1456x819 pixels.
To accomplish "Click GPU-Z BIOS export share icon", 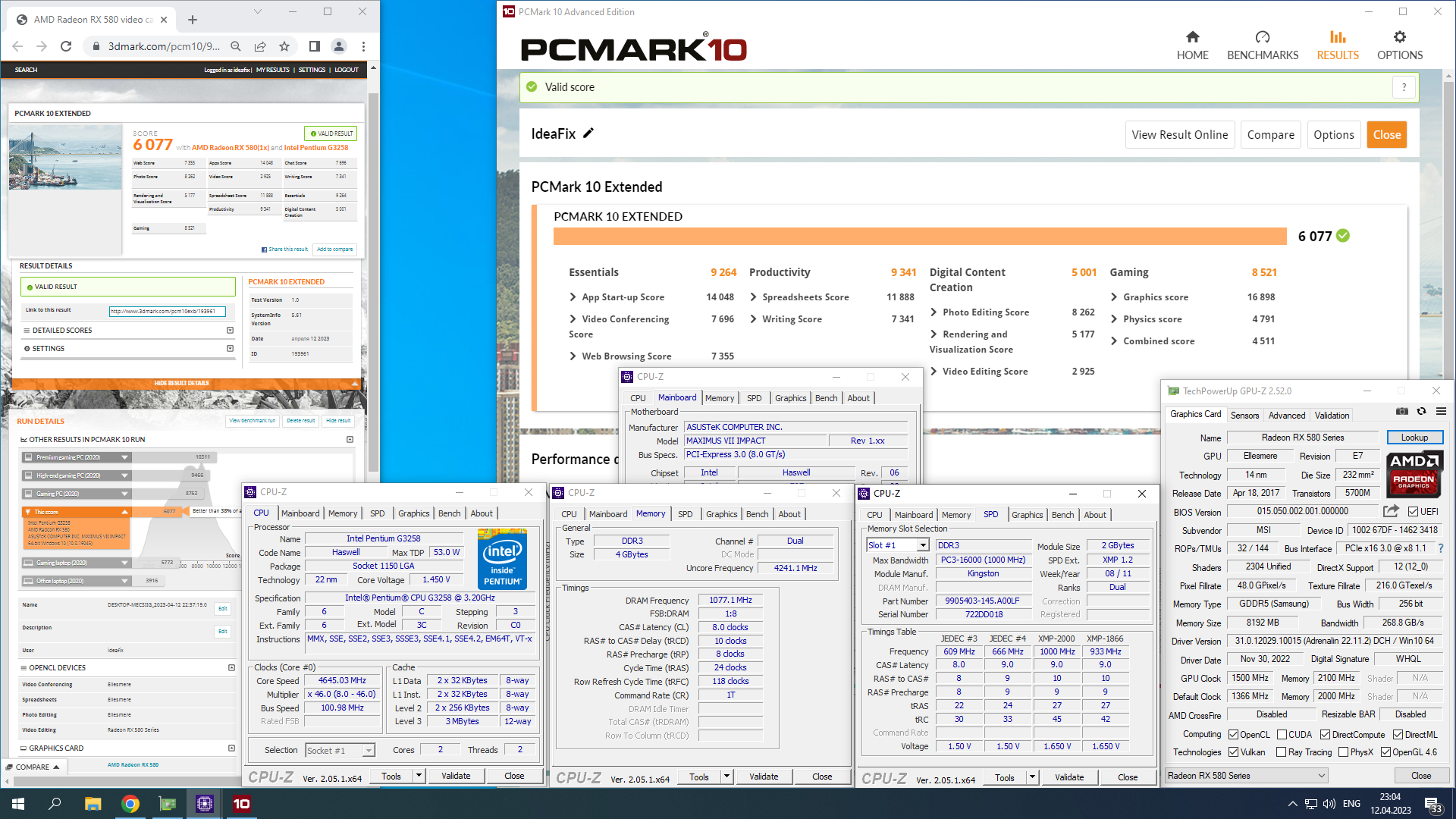I will coord(1391,511).
